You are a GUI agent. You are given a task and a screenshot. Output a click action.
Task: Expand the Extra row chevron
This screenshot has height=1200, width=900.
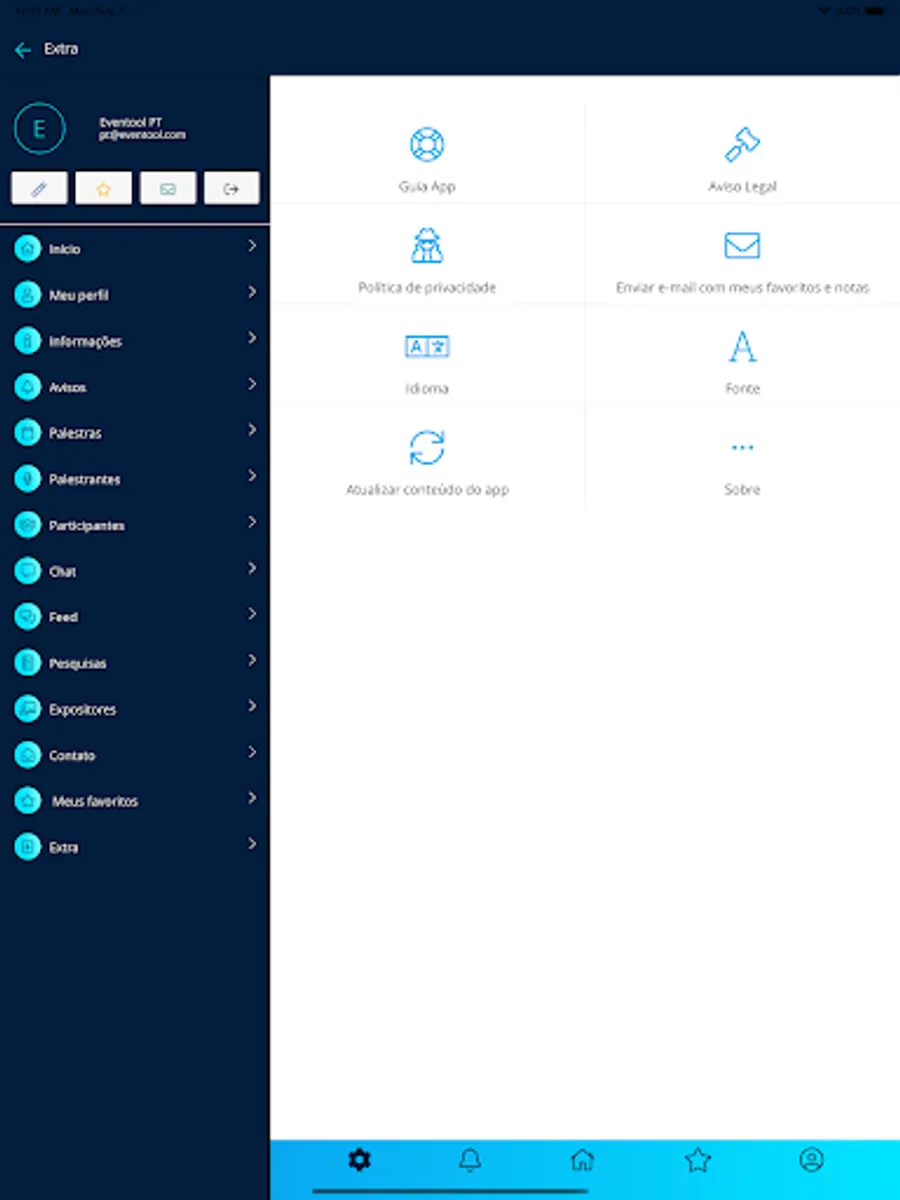pos(252,844)
